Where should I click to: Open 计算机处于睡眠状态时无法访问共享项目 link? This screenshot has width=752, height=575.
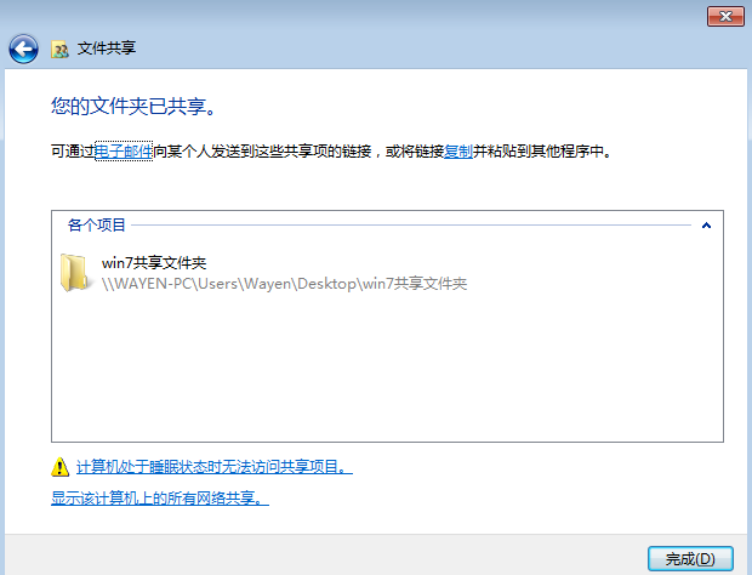point(214,467)
